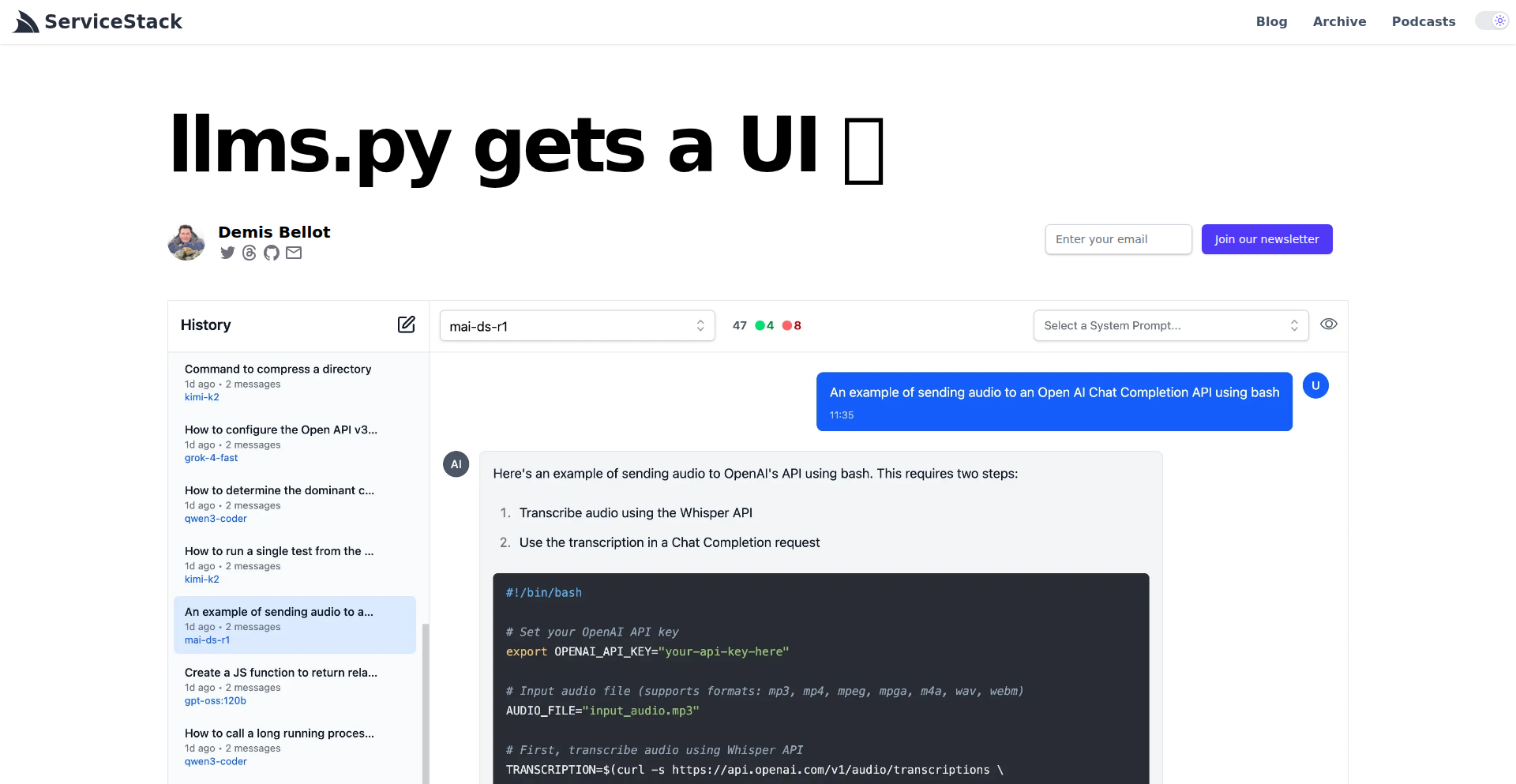
Task: Open the Select a System Prompt dropdown
Action: pyautogui.click(x=1171, y=325)
